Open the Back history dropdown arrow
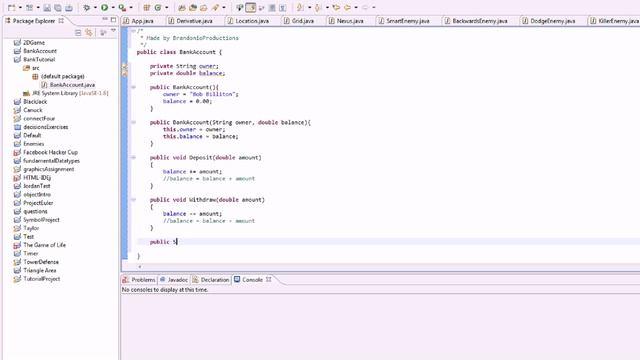Image resolution: width=640 pixels, height=360 pixels. 356,7
